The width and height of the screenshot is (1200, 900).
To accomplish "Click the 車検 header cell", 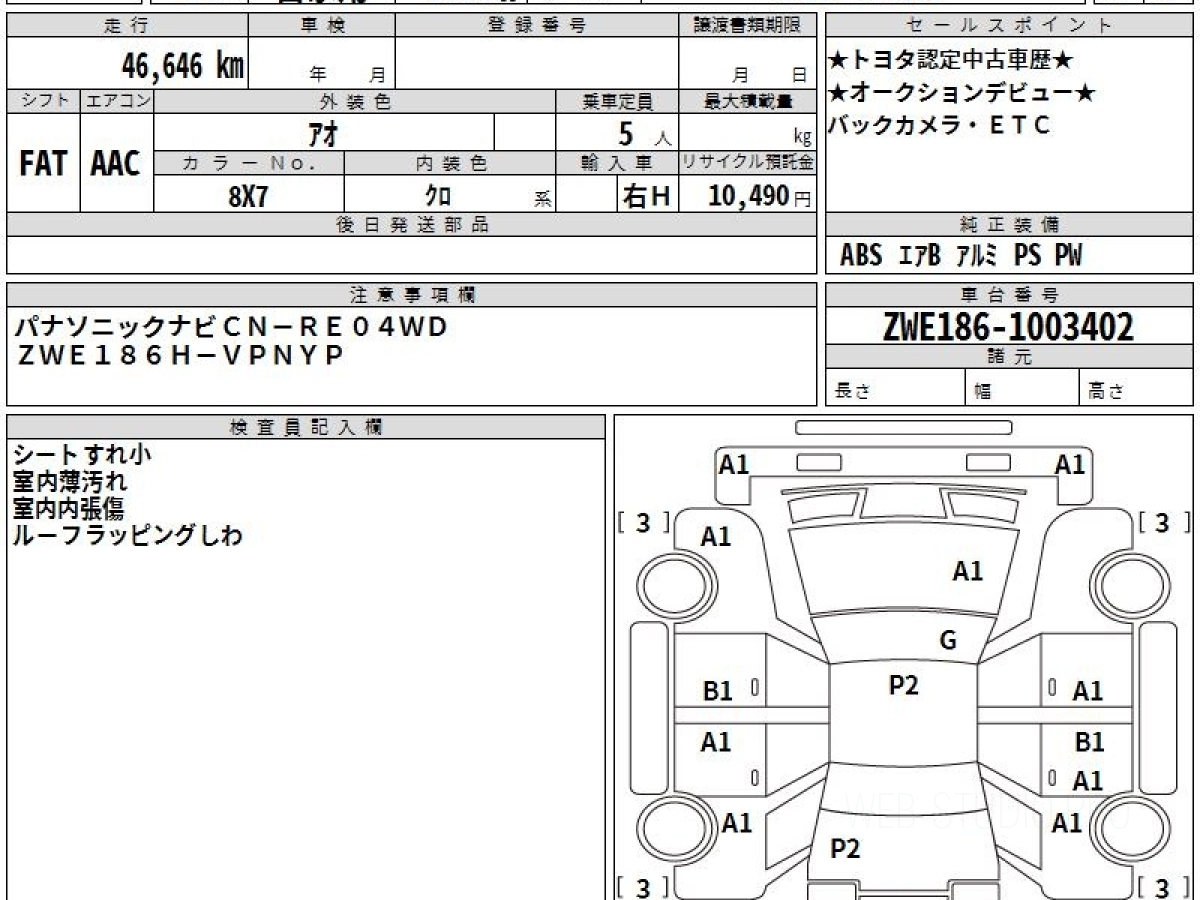I will 322,26.
